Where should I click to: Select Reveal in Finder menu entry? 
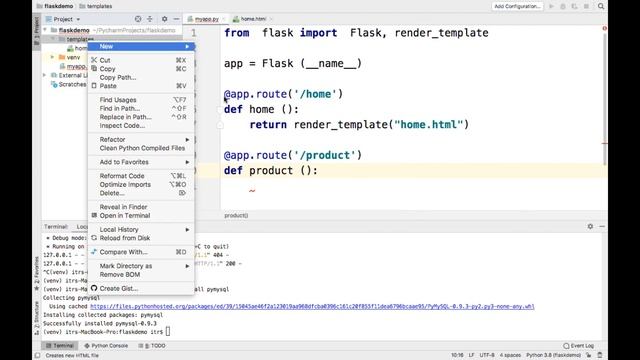[x=141, y=207]
